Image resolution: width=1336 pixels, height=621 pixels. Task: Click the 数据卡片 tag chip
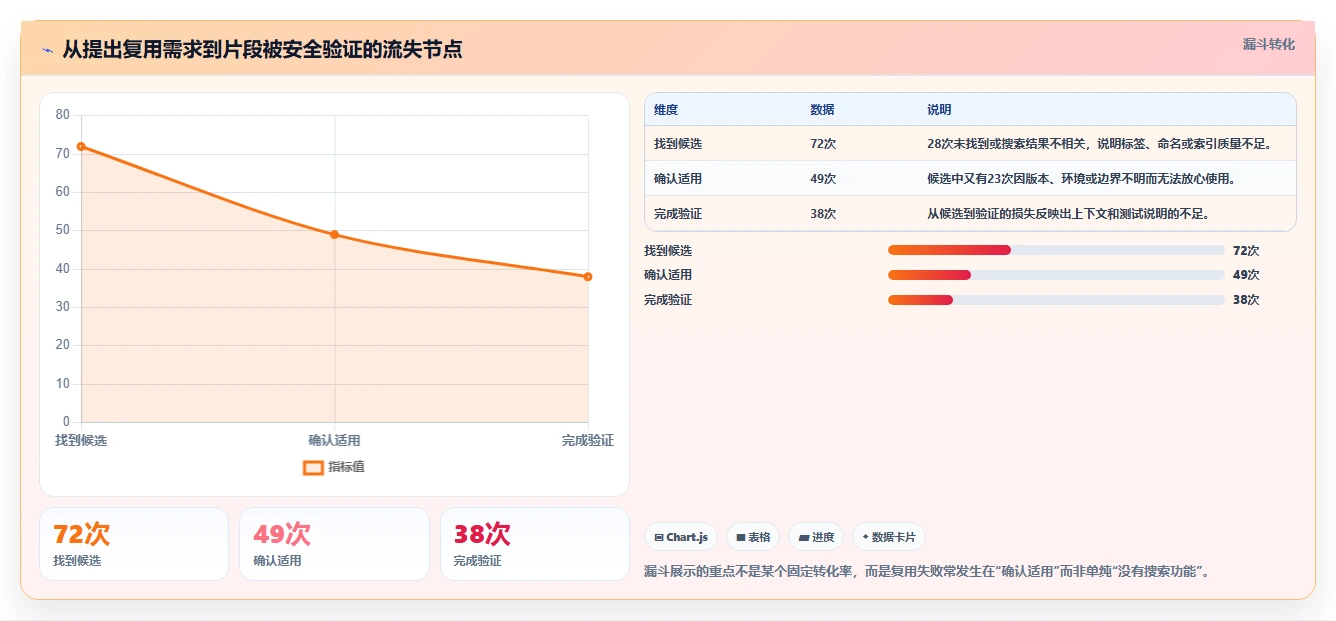889,537
